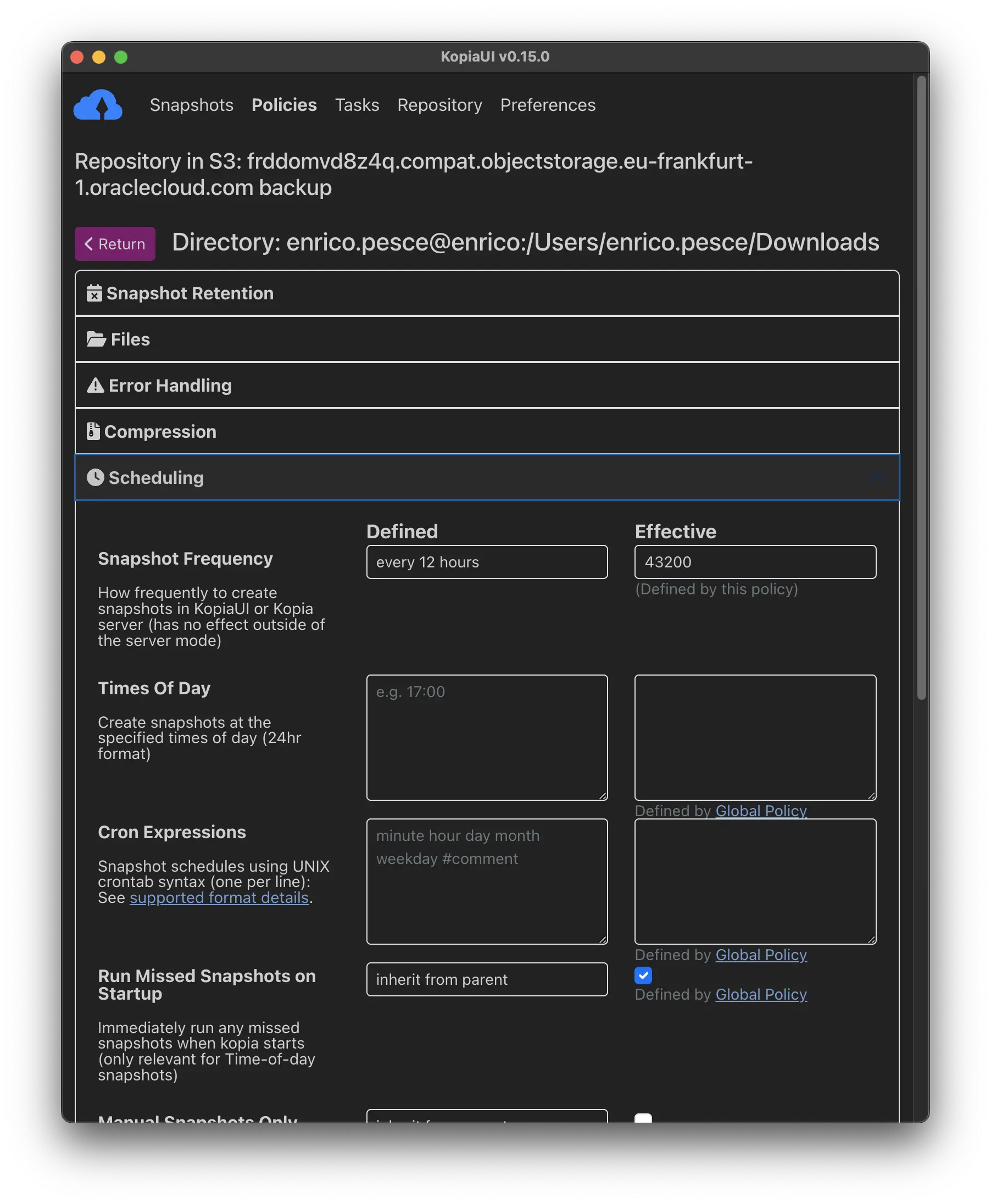The height and width of the screenshot is (1204, 991).
Task: Close the KopiaUI window with red button
Action: point(77,57)
